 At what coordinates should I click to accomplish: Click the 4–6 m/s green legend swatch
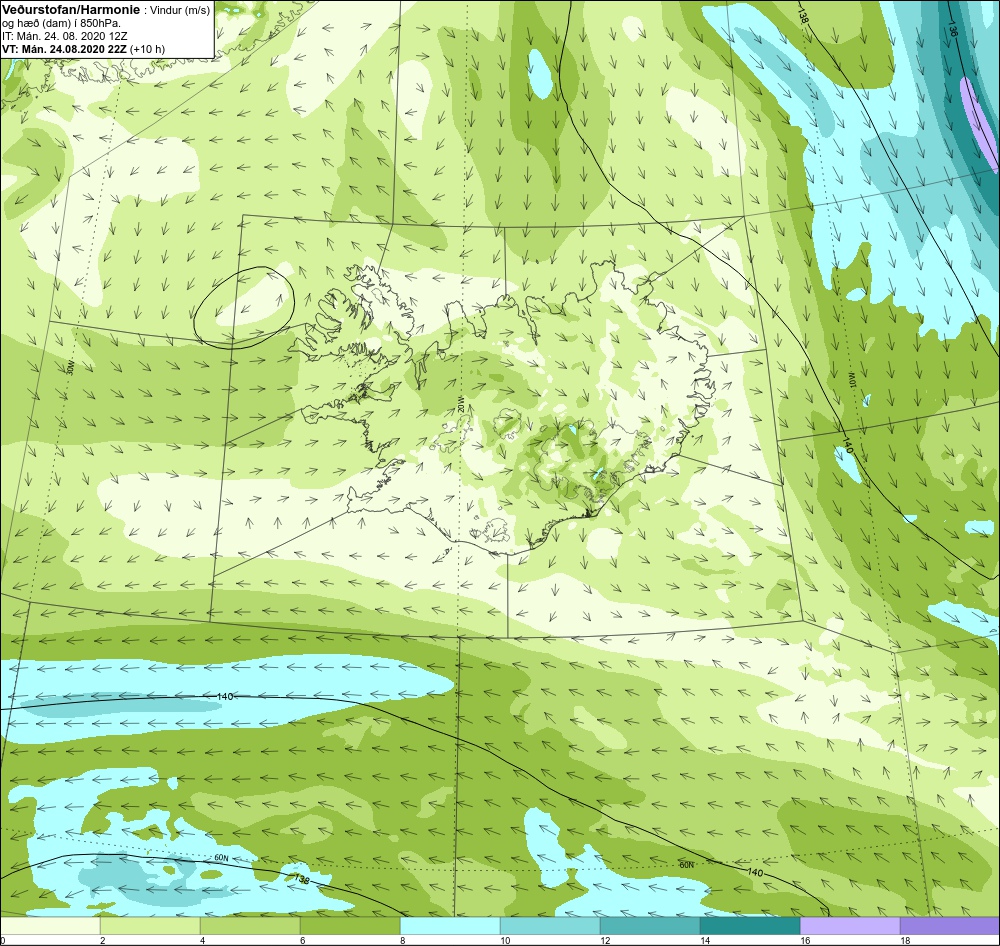pyautogui.click(x=250, y=926)
